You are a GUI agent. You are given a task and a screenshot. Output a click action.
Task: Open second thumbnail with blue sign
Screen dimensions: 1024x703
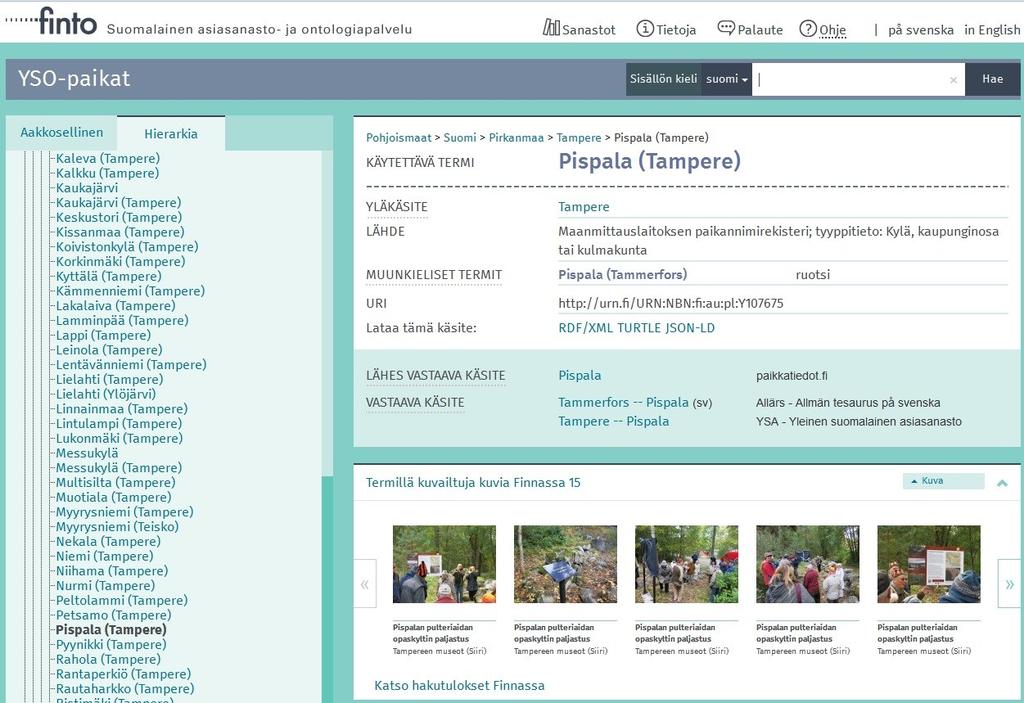click(565, 564)
